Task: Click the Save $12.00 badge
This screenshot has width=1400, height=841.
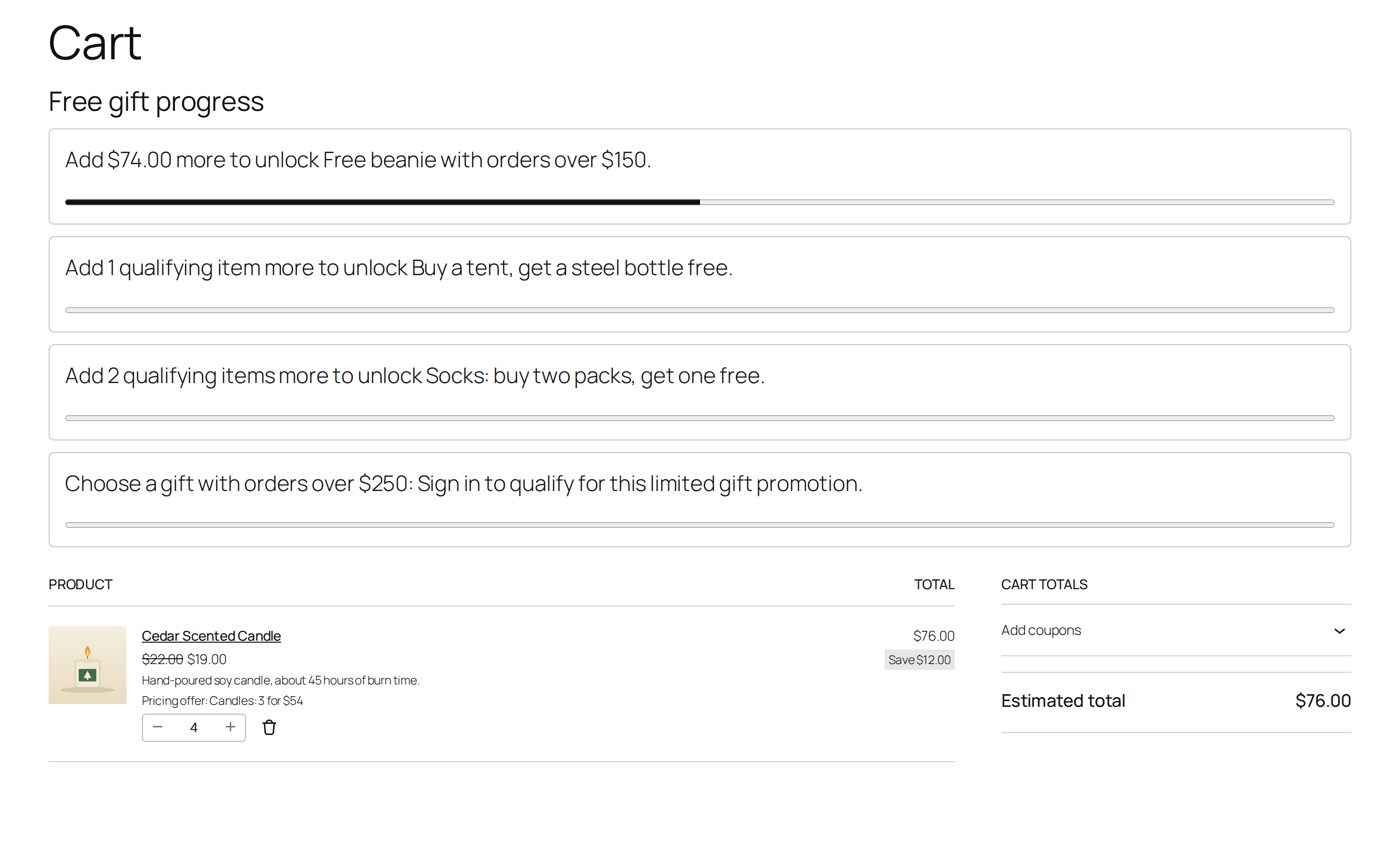Action: pyautogui.click(x=919, y=660)
